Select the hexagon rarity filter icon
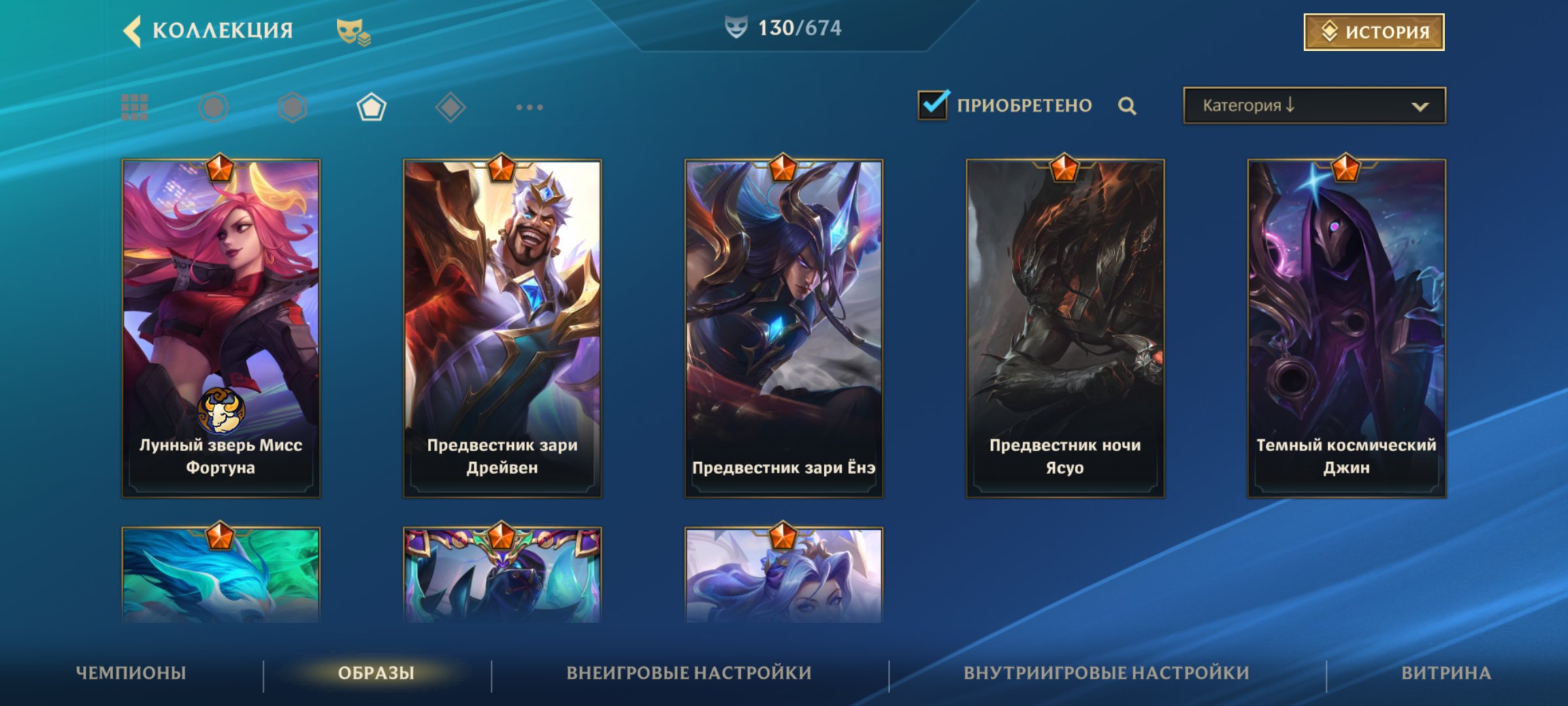The height and width of the screenshot is (706, 1568). tap(293, 107)
